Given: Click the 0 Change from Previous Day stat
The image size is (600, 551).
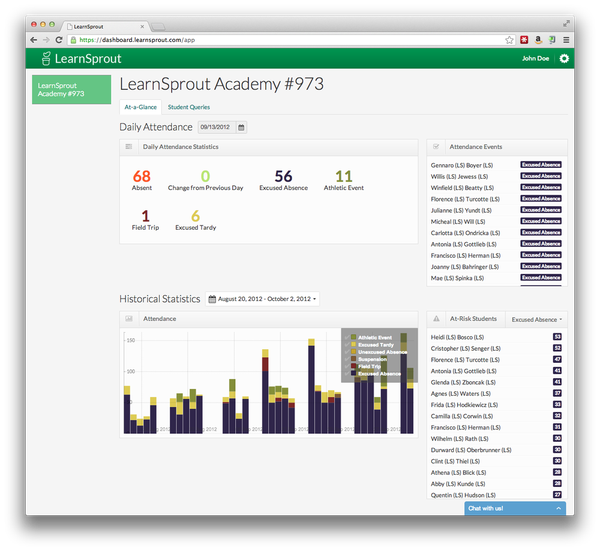Looking at the screenshot, I should [x=205, y=181].
